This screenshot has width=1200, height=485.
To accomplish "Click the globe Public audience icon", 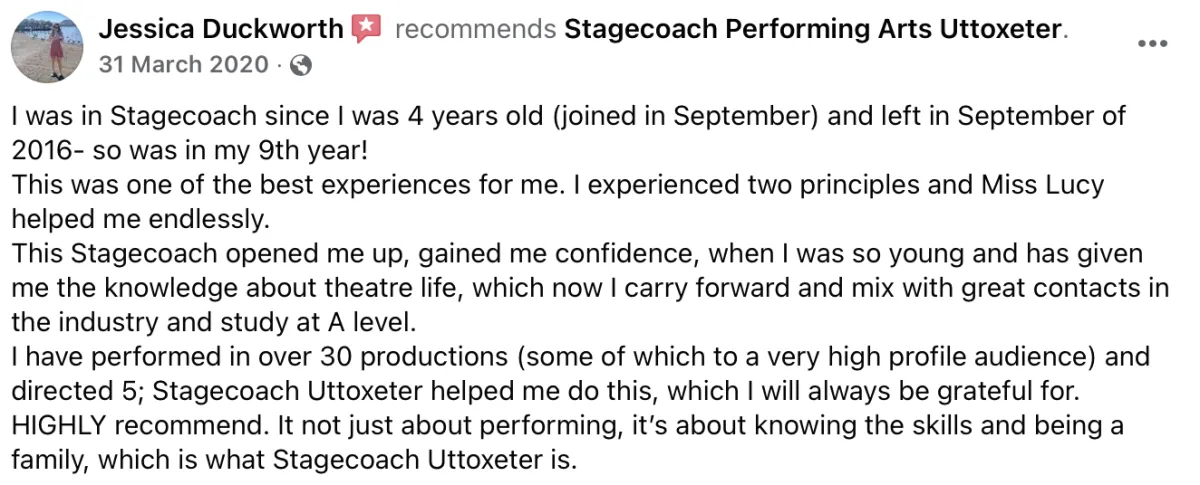I will 300,67.
